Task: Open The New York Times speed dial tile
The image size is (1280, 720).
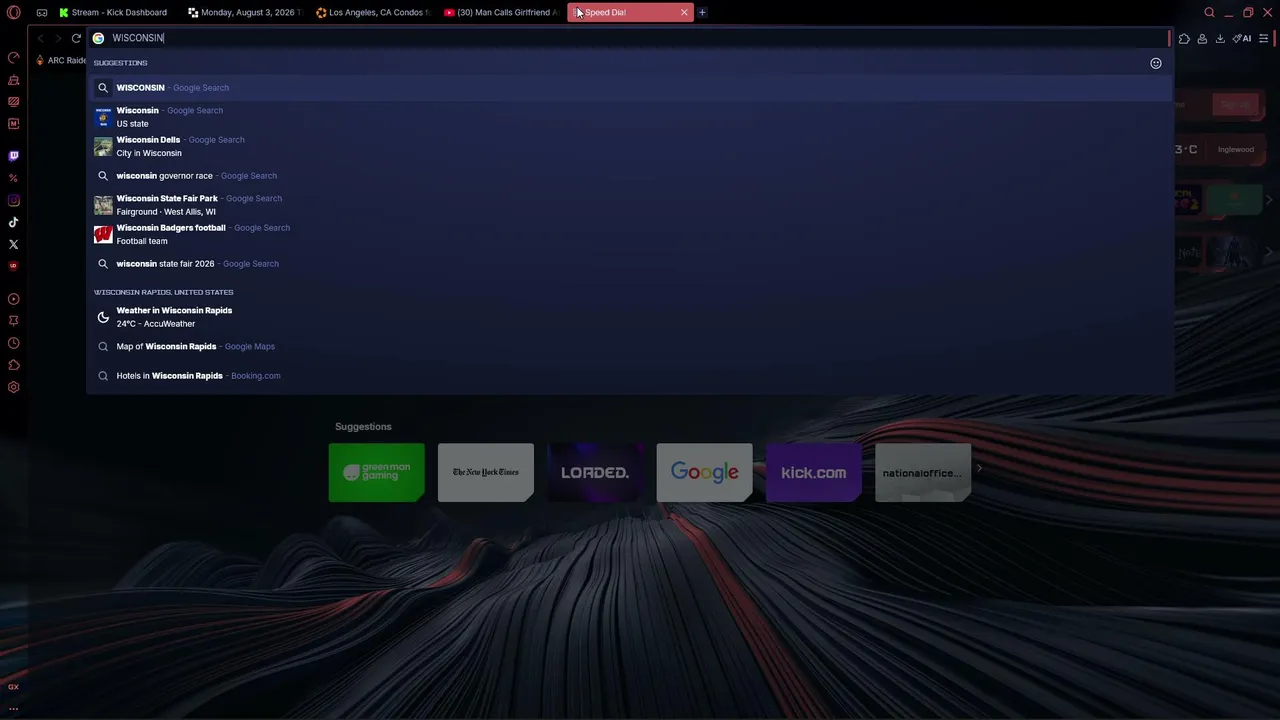Action: coord(486,472)
